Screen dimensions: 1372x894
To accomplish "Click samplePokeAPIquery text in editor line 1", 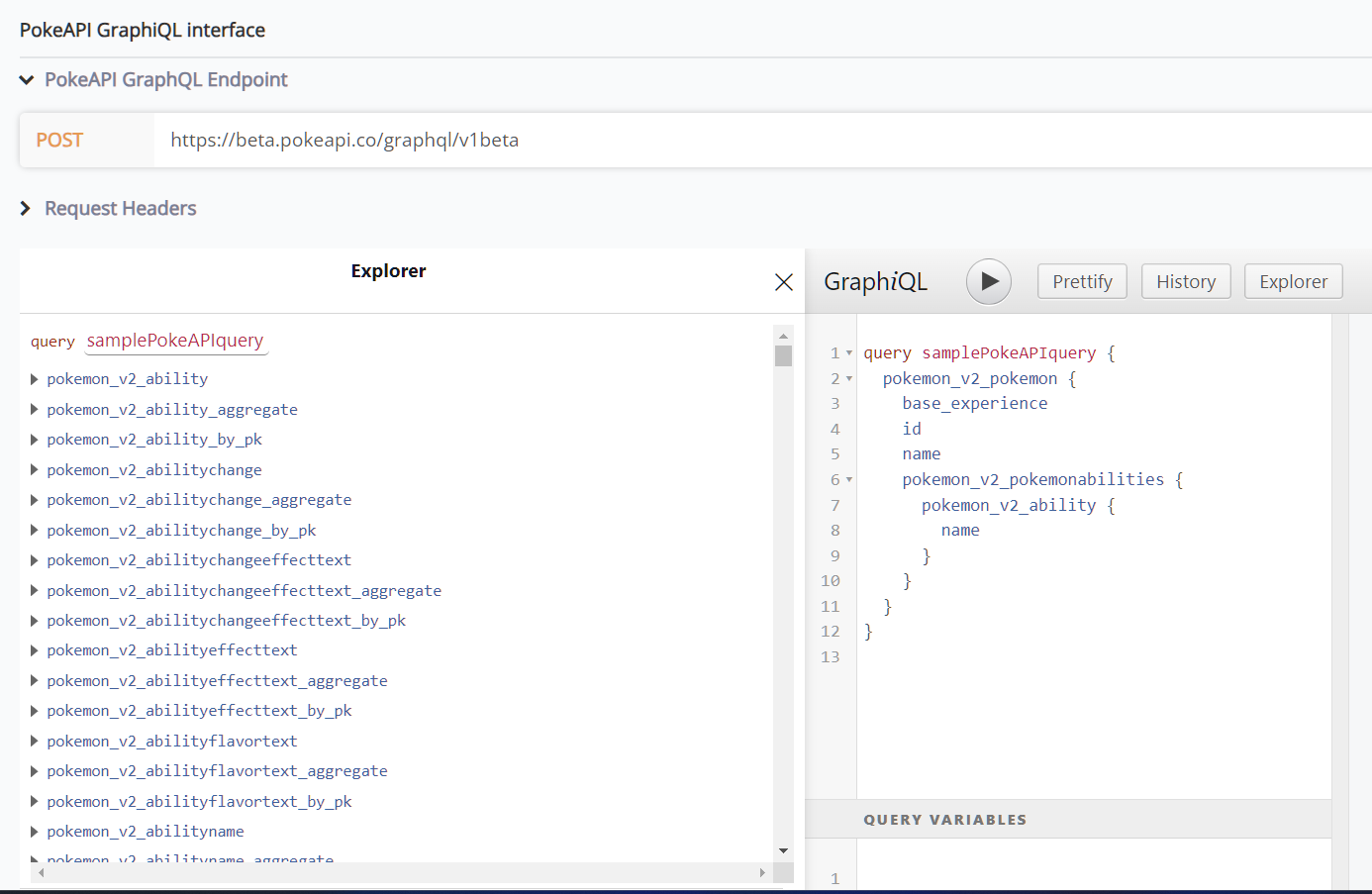I will pyautogui.click(x=1009, y=352).
